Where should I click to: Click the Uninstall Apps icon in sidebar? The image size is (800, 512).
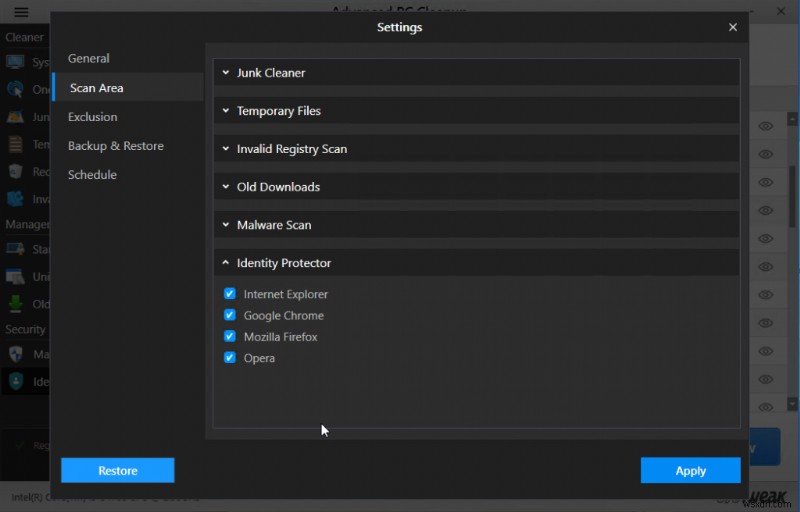pos(15,276)
